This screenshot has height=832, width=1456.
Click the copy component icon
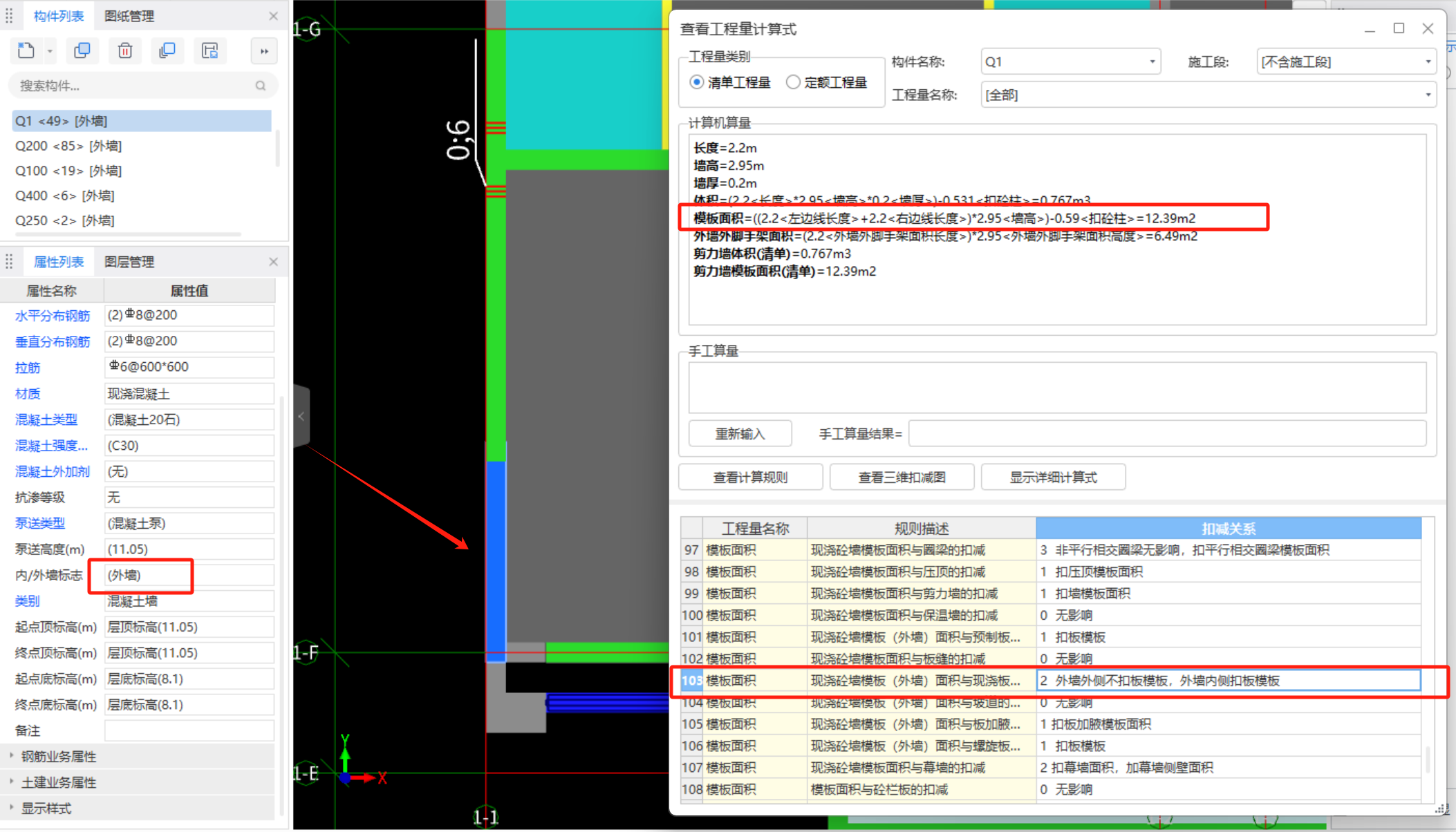click(x=82, y=50)
